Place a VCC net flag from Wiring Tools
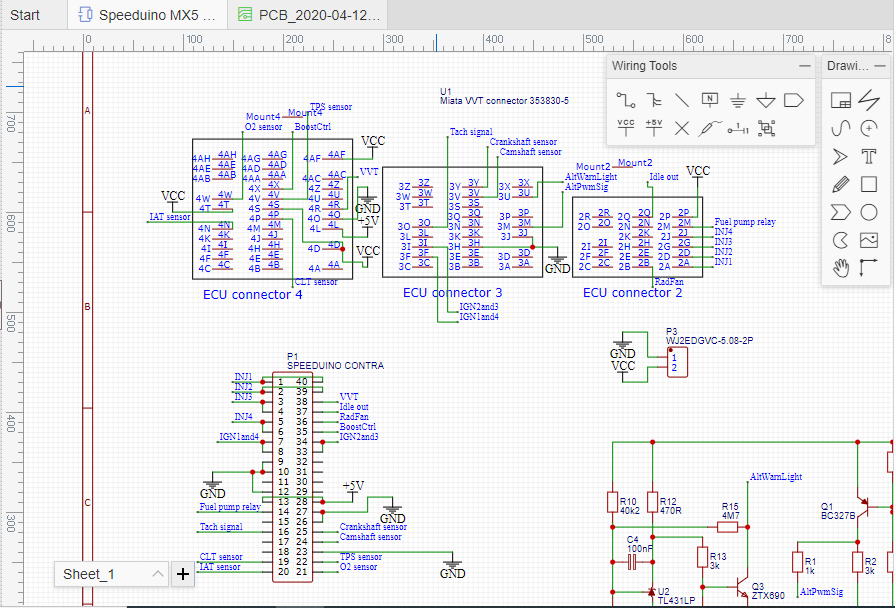895x608 pixels. pyautogui.click(x=626, y=128)
